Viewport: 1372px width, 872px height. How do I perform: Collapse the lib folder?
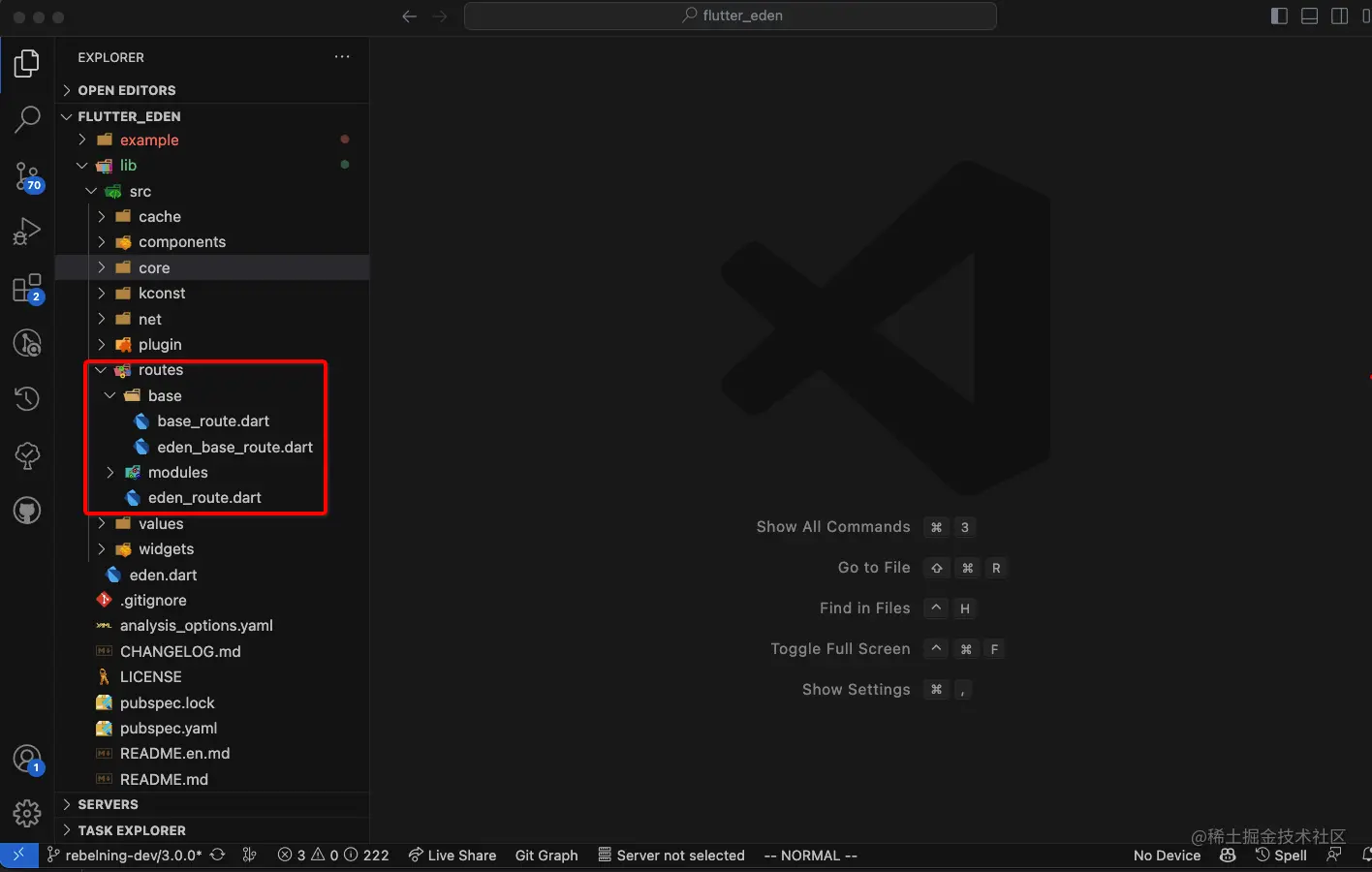pyautogui.click(x=212, y=166)
